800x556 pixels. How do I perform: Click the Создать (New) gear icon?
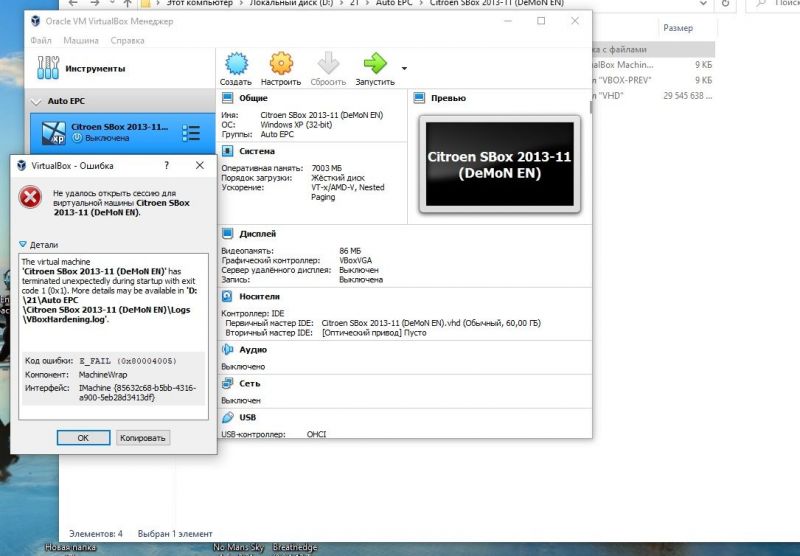click(236, 64)
